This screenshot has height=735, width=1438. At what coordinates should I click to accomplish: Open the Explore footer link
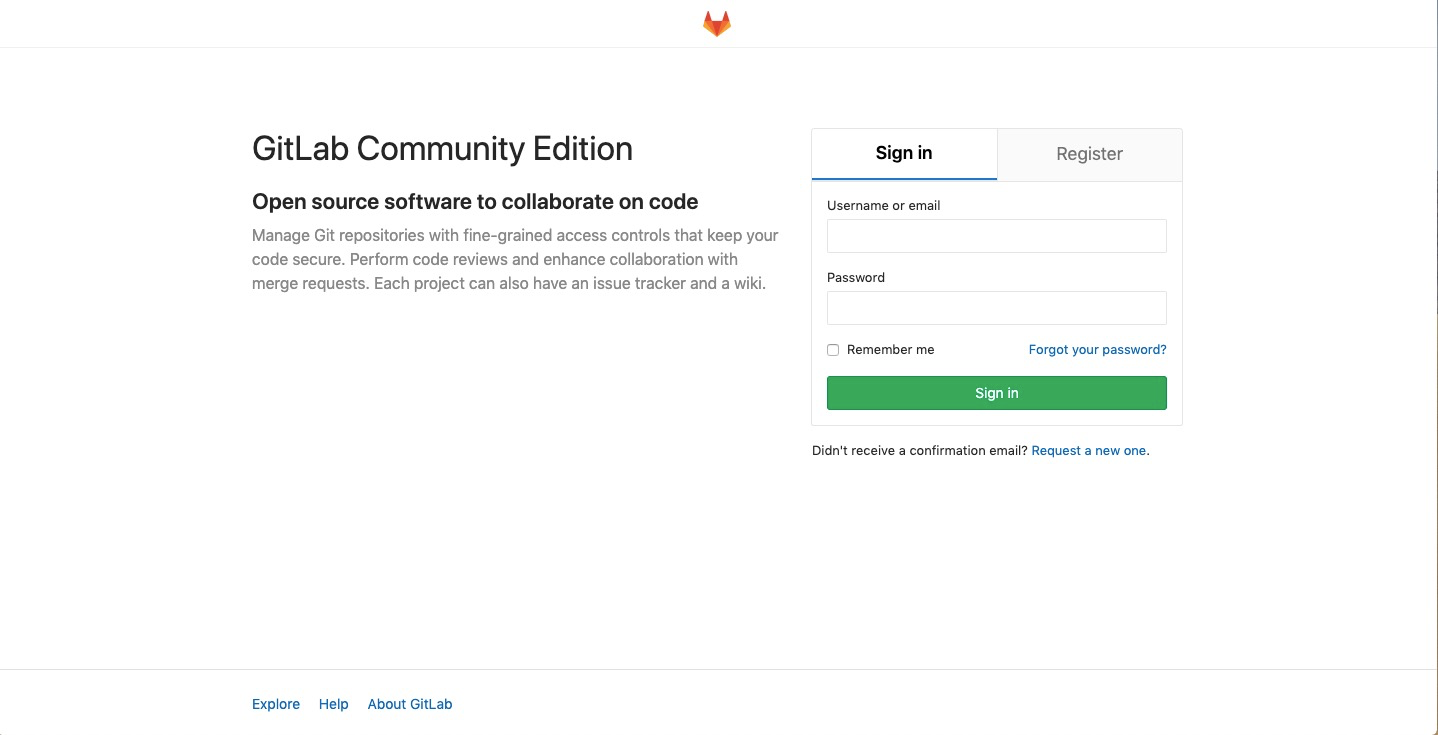(x=276, y=704)
